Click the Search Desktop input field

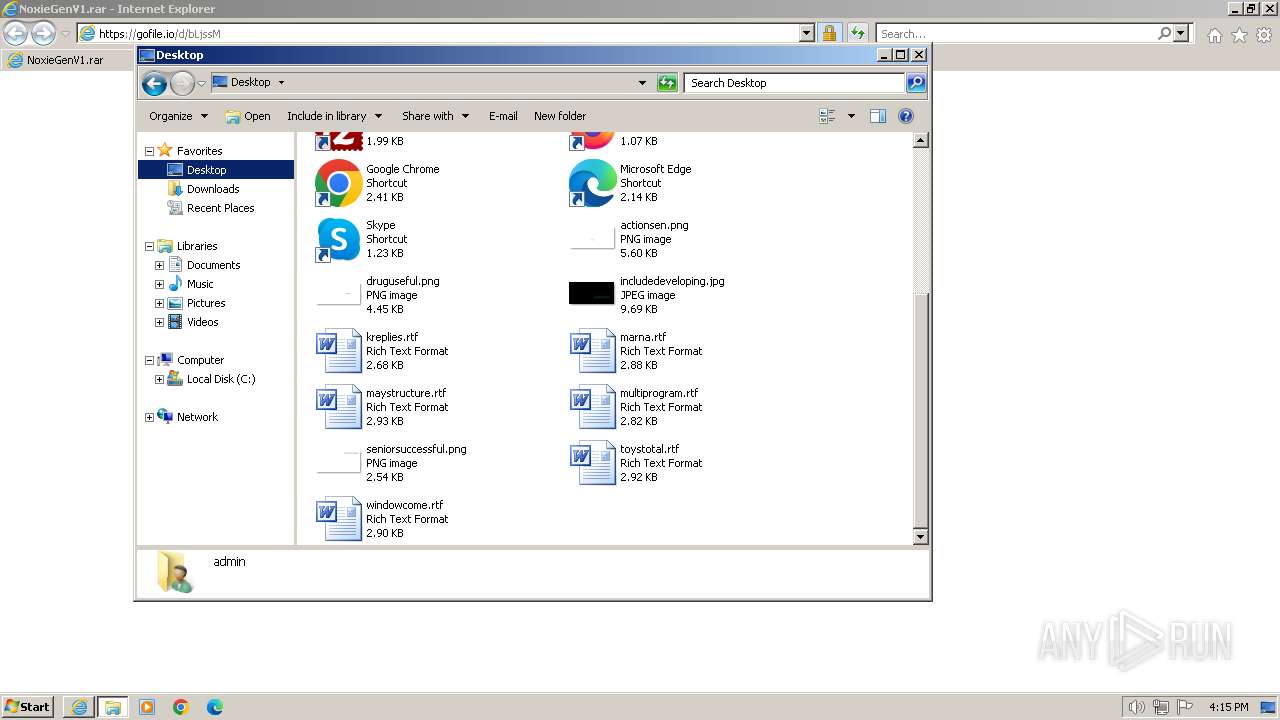(796, 83)
